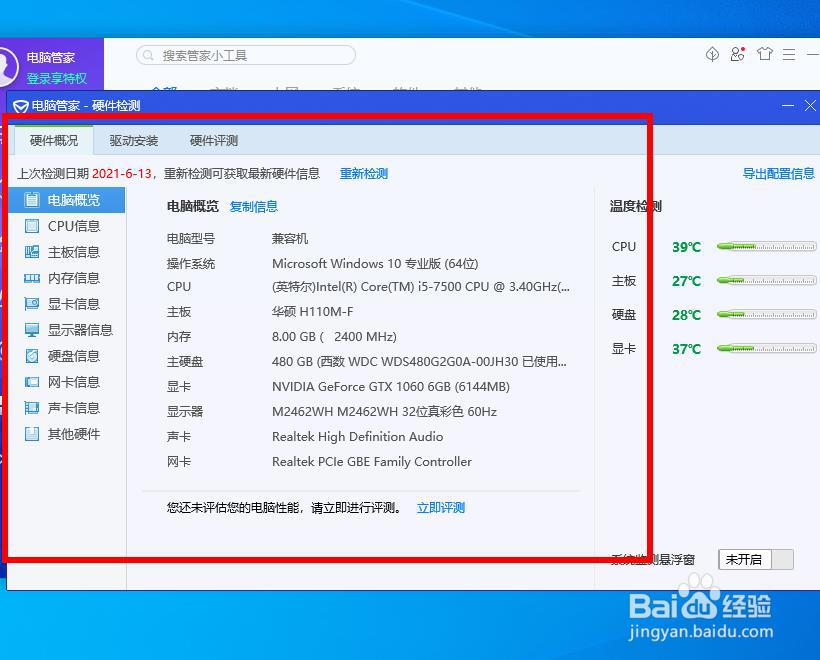The height and width of the screenshot is (660, 820).
Task: Click 登录享特权 login link
Action: click(57, 78)
